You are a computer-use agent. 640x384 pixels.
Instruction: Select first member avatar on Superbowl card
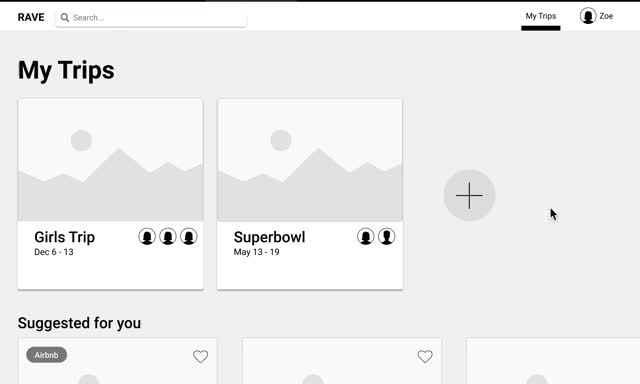tap(366, 236)
